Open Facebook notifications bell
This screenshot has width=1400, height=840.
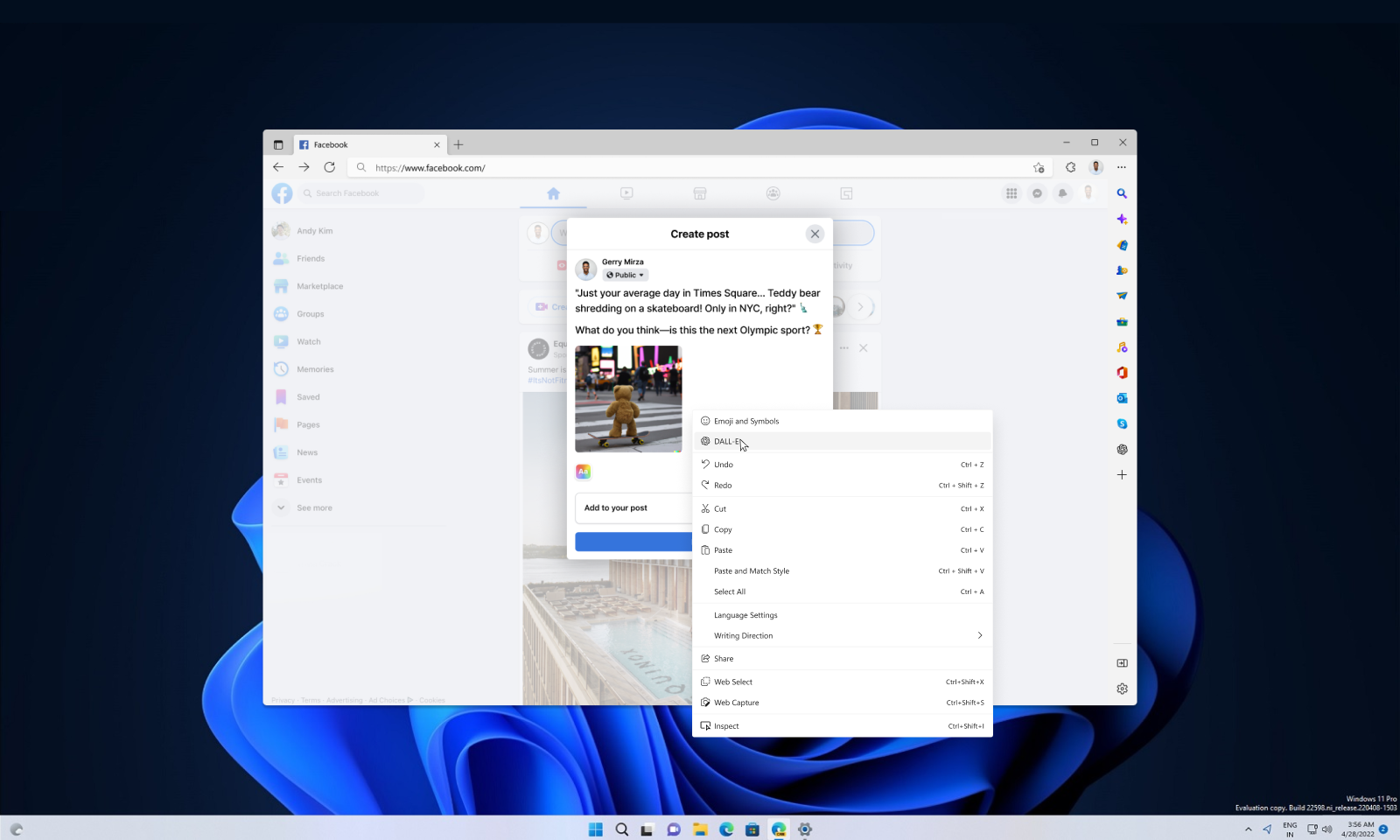coord(1062,193)
